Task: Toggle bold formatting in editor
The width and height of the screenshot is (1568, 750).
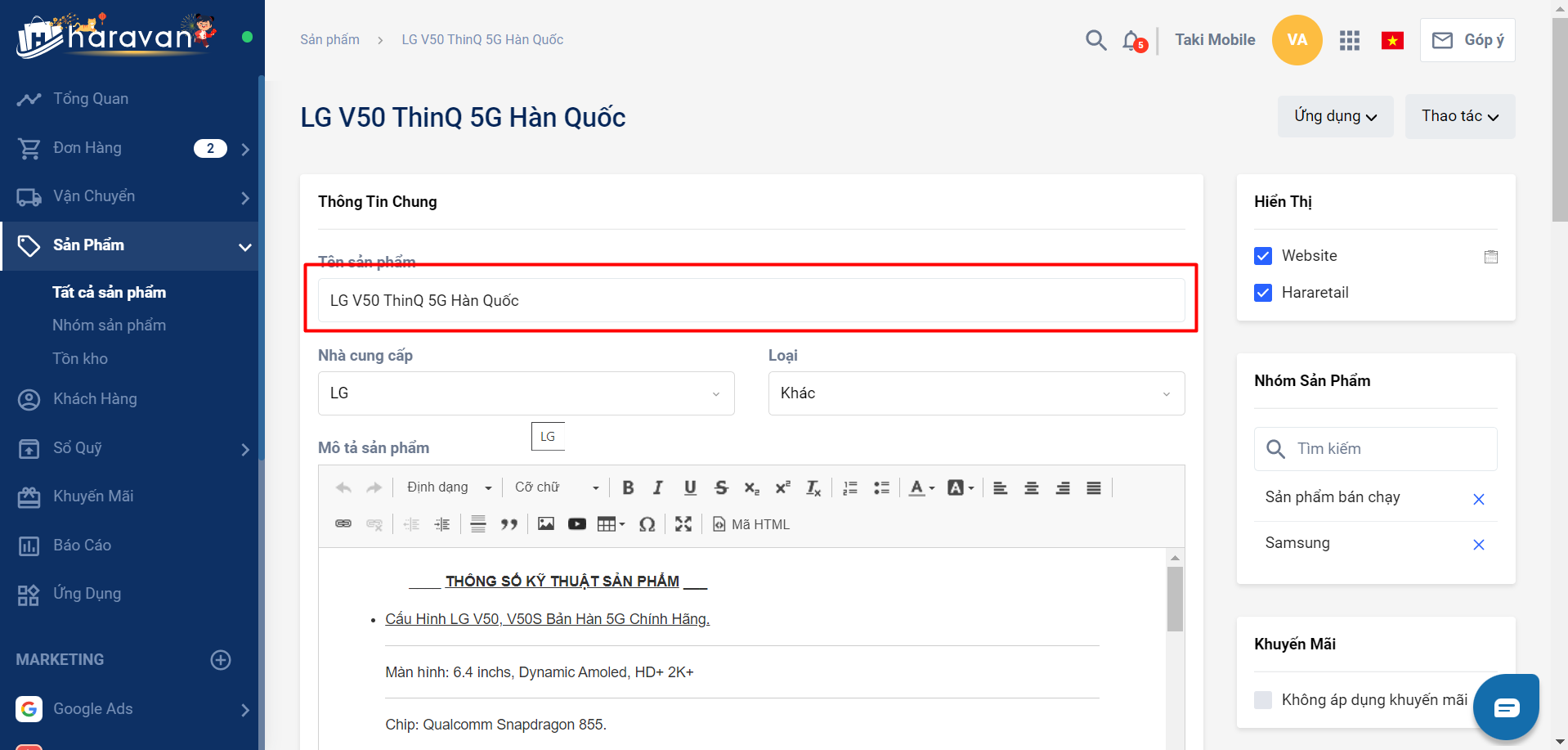Action: 628,488
